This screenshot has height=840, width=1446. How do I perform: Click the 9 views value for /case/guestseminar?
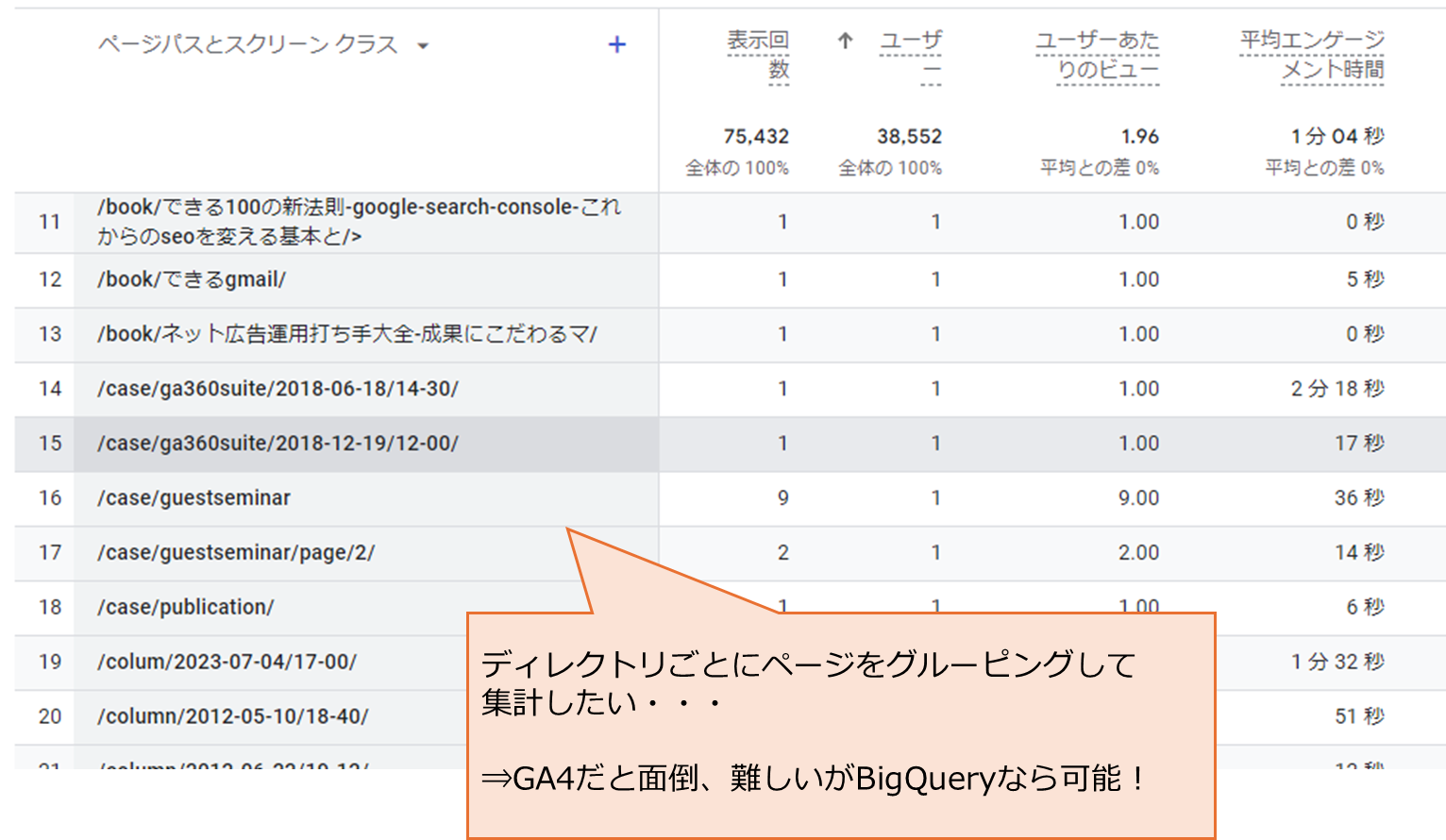(783, 498)
